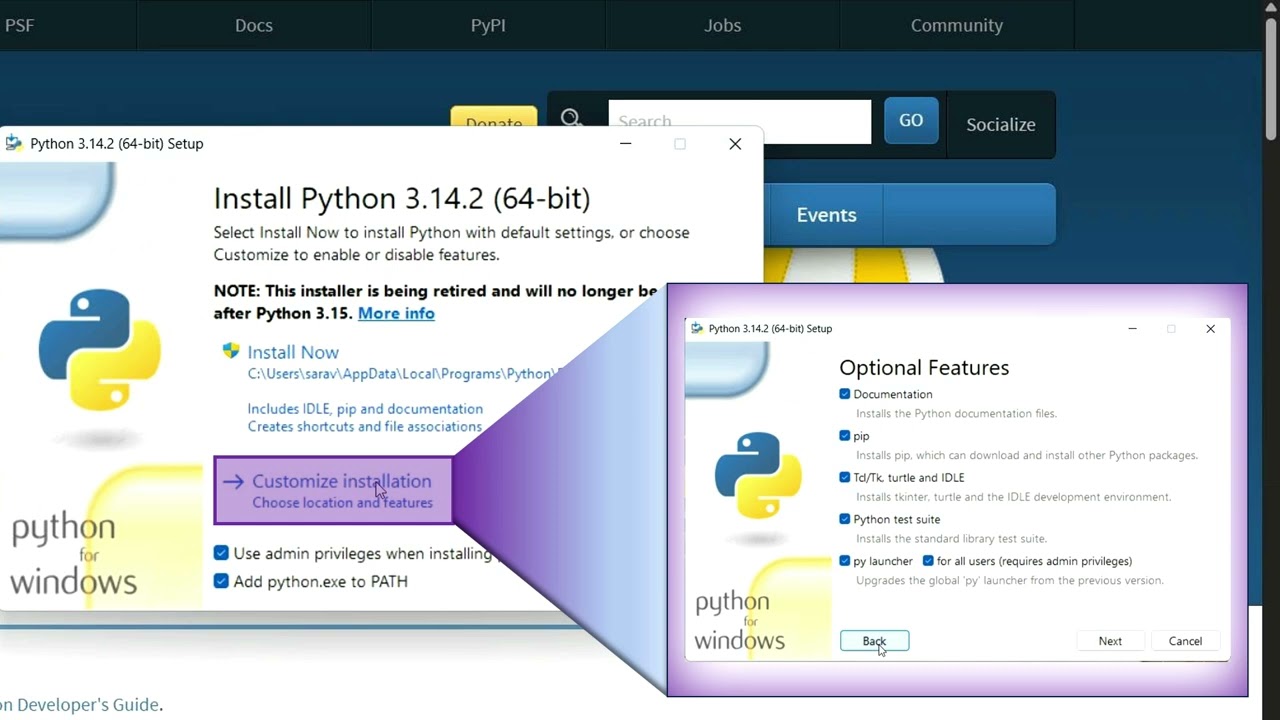The height and width of the screenshot is (720, 1280).
Task: Open the Developer's Guide link
Action: pos(80,705)
